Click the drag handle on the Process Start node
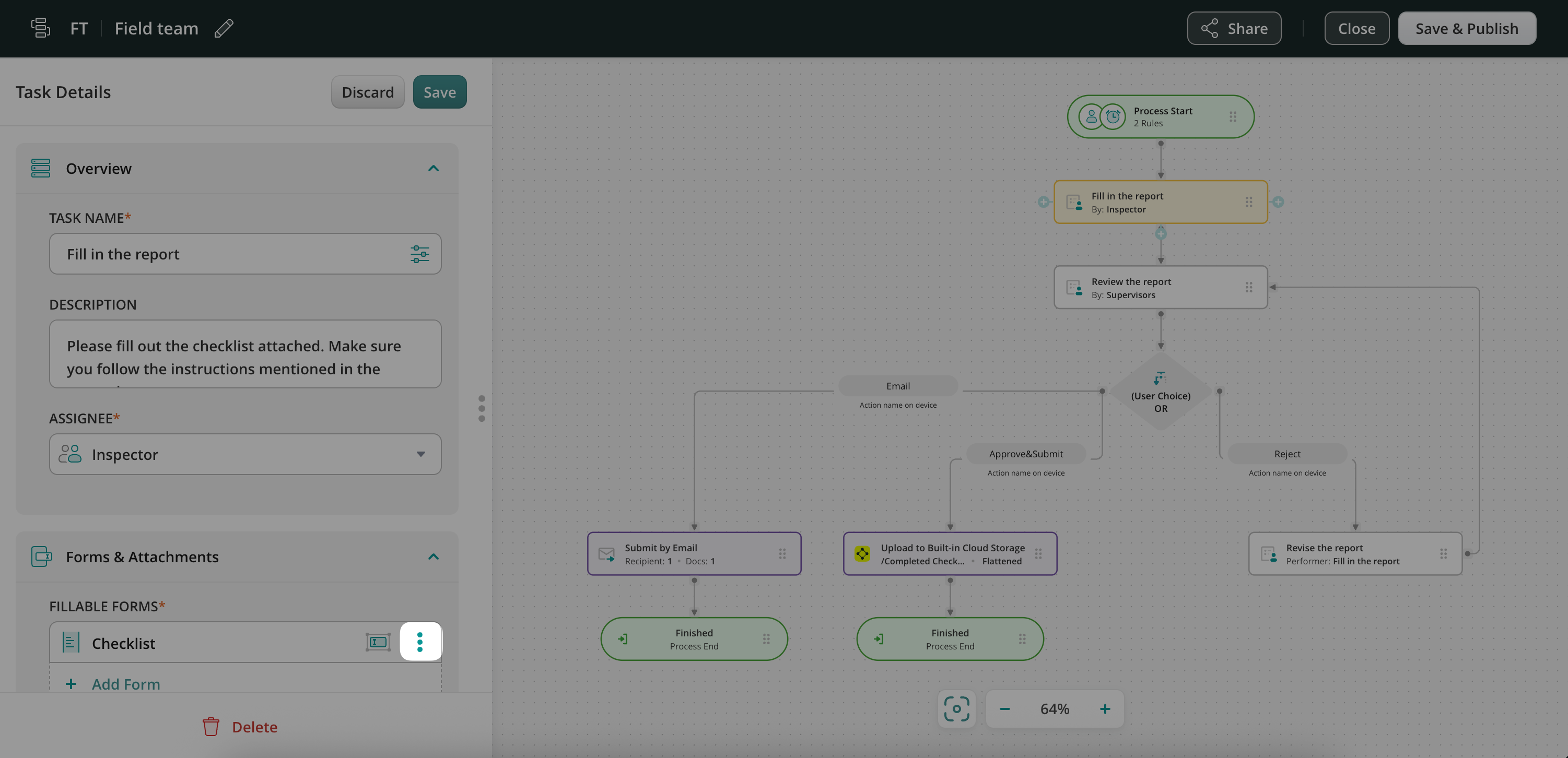1568x758 pixels. (x=1233, y=116)
